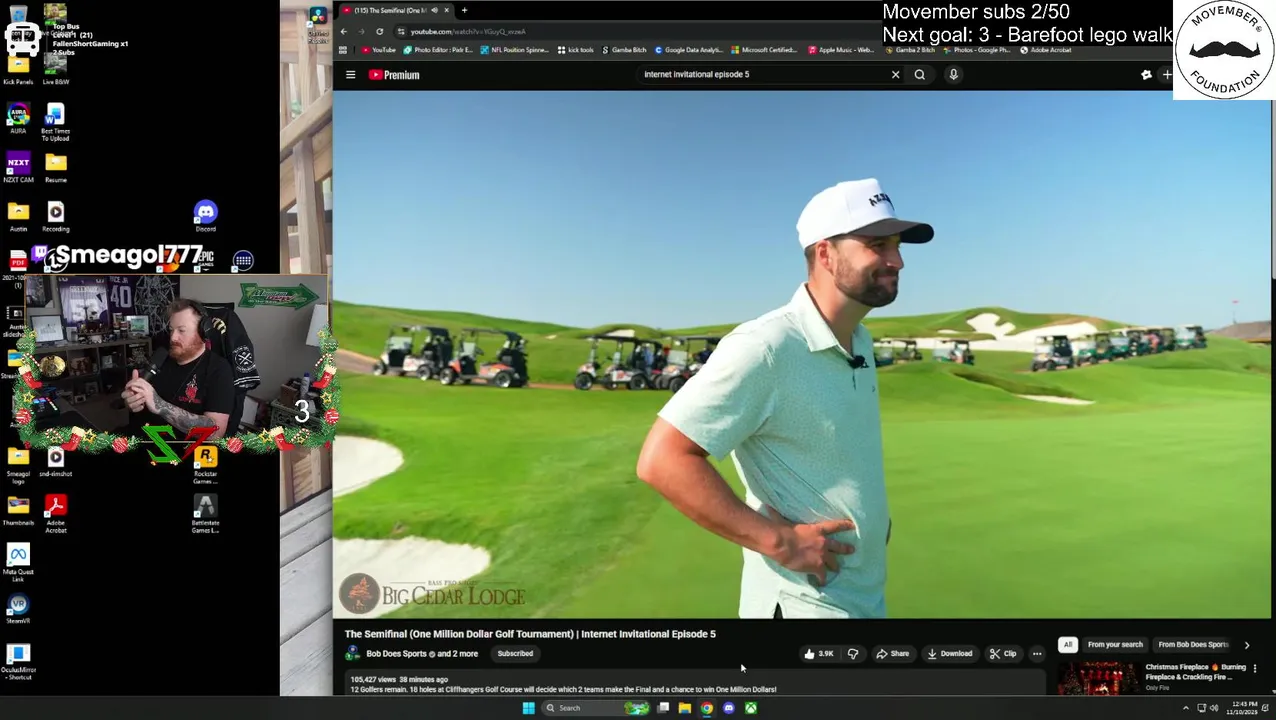Open the AURA desktop icon

click(18, 119)
